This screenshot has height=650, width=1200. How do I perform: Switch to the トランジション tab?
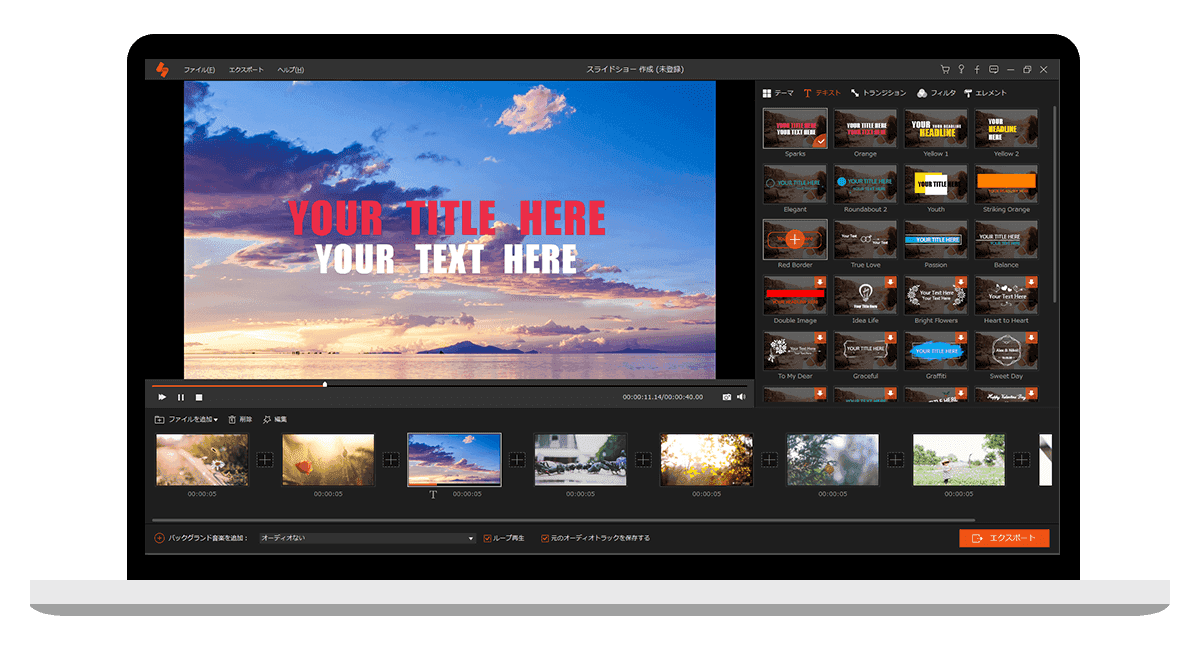(878, 93)
